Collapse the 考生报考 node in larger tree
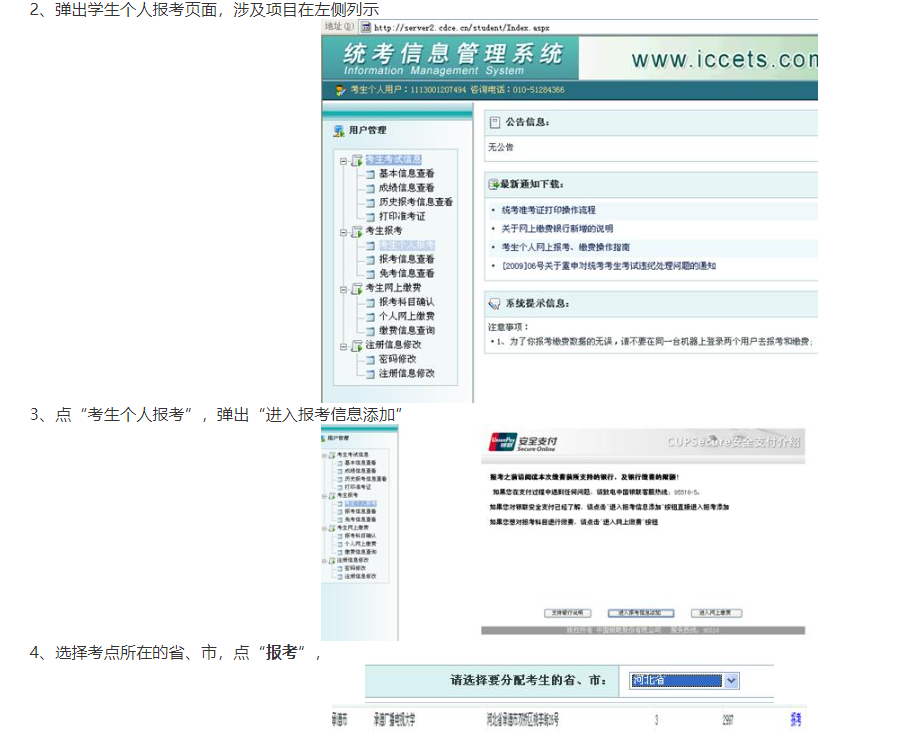Image resolution: width=898 pixels, height=736 pixels. pyautogui.click(x=343, y=232)
